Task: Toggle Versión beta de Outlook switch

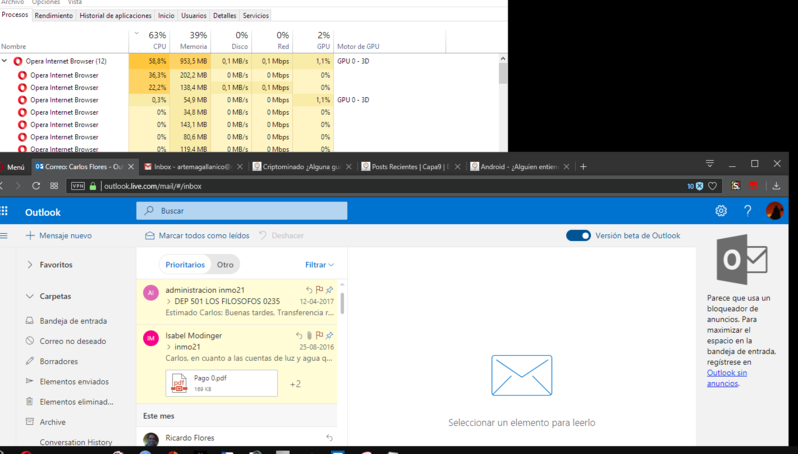Action: tap(578, 236)
